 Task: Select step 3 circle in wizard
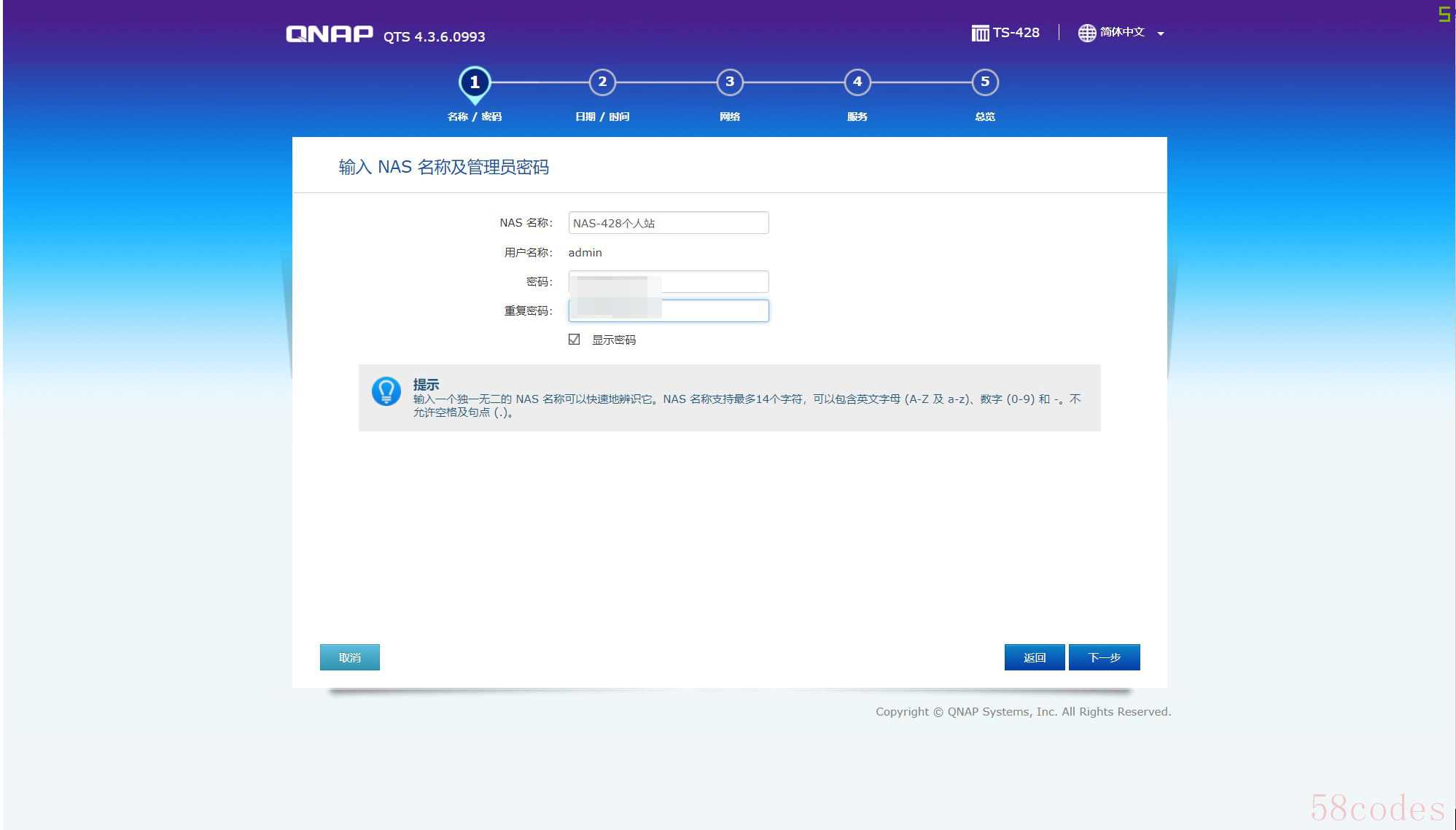(x=730, y=82)
